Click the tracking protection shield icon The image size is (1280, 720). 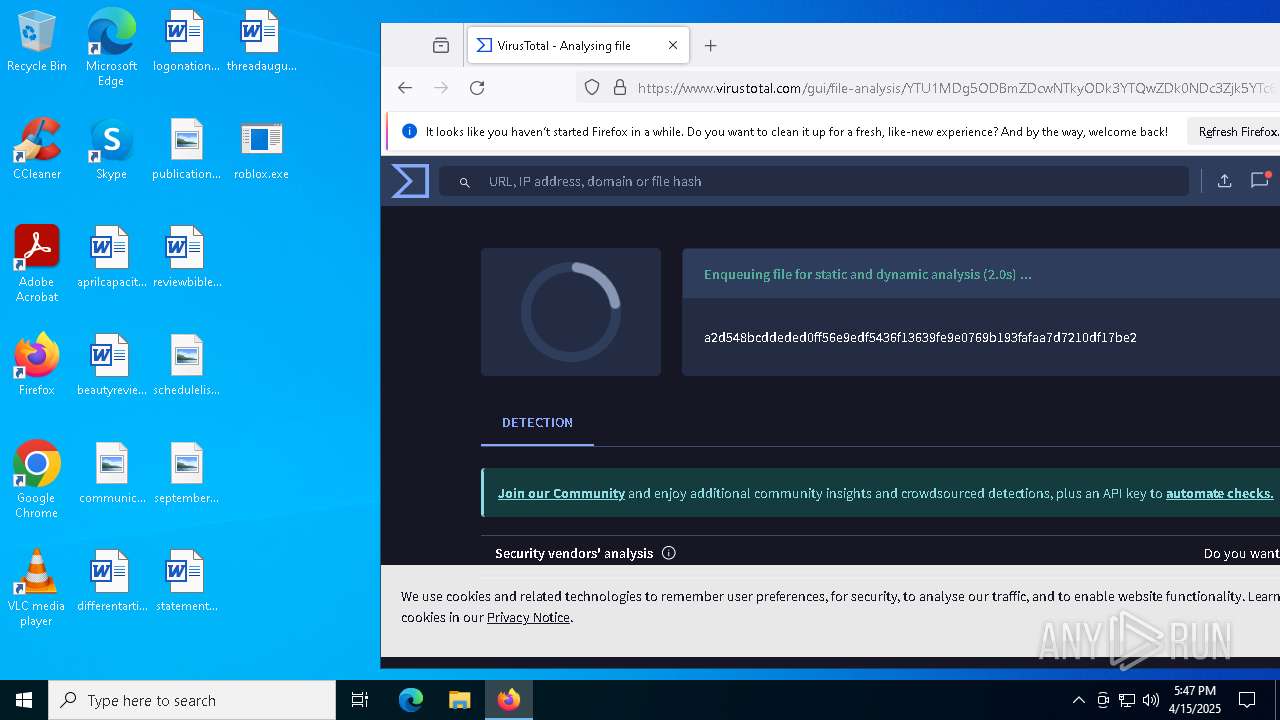pos(592,88)
